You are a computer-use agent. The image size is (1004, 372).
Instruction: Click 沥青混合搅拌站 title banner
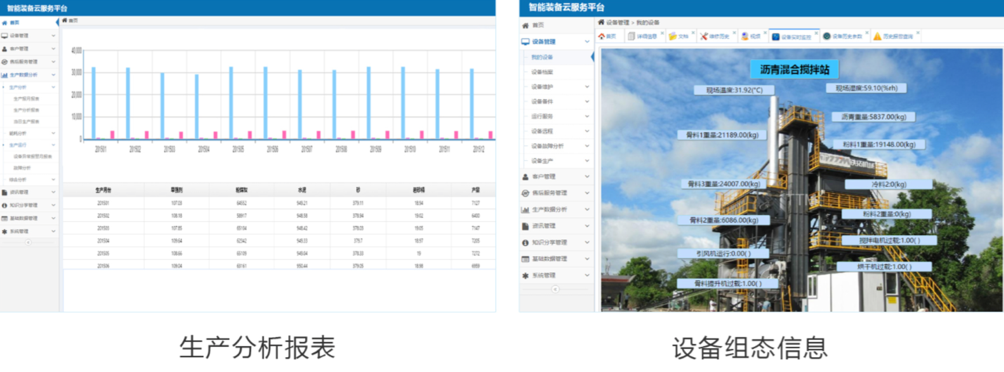[794, 70]
